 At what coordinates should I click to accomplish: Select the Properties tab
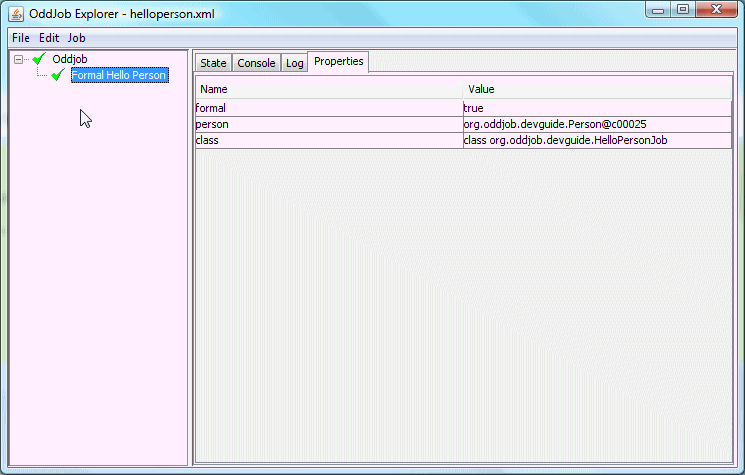point(338,62)
